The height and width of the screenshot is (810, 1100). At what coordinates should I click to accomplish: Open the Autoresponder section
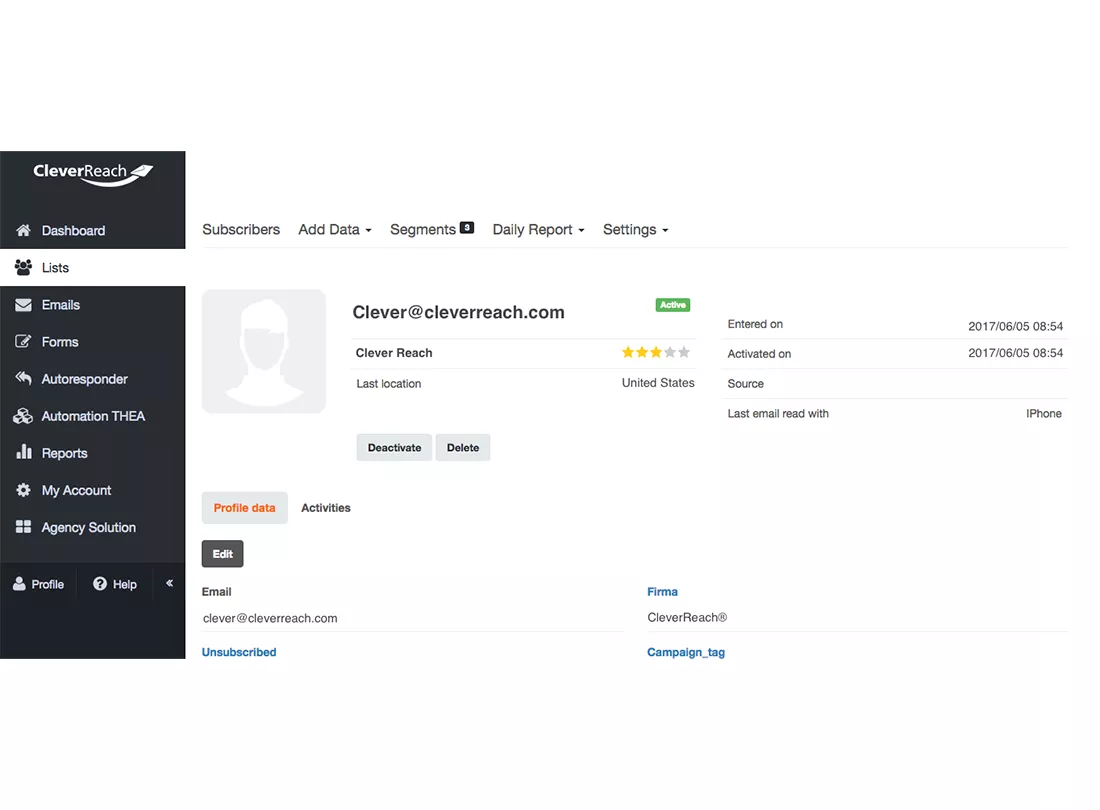coord(85,379)
